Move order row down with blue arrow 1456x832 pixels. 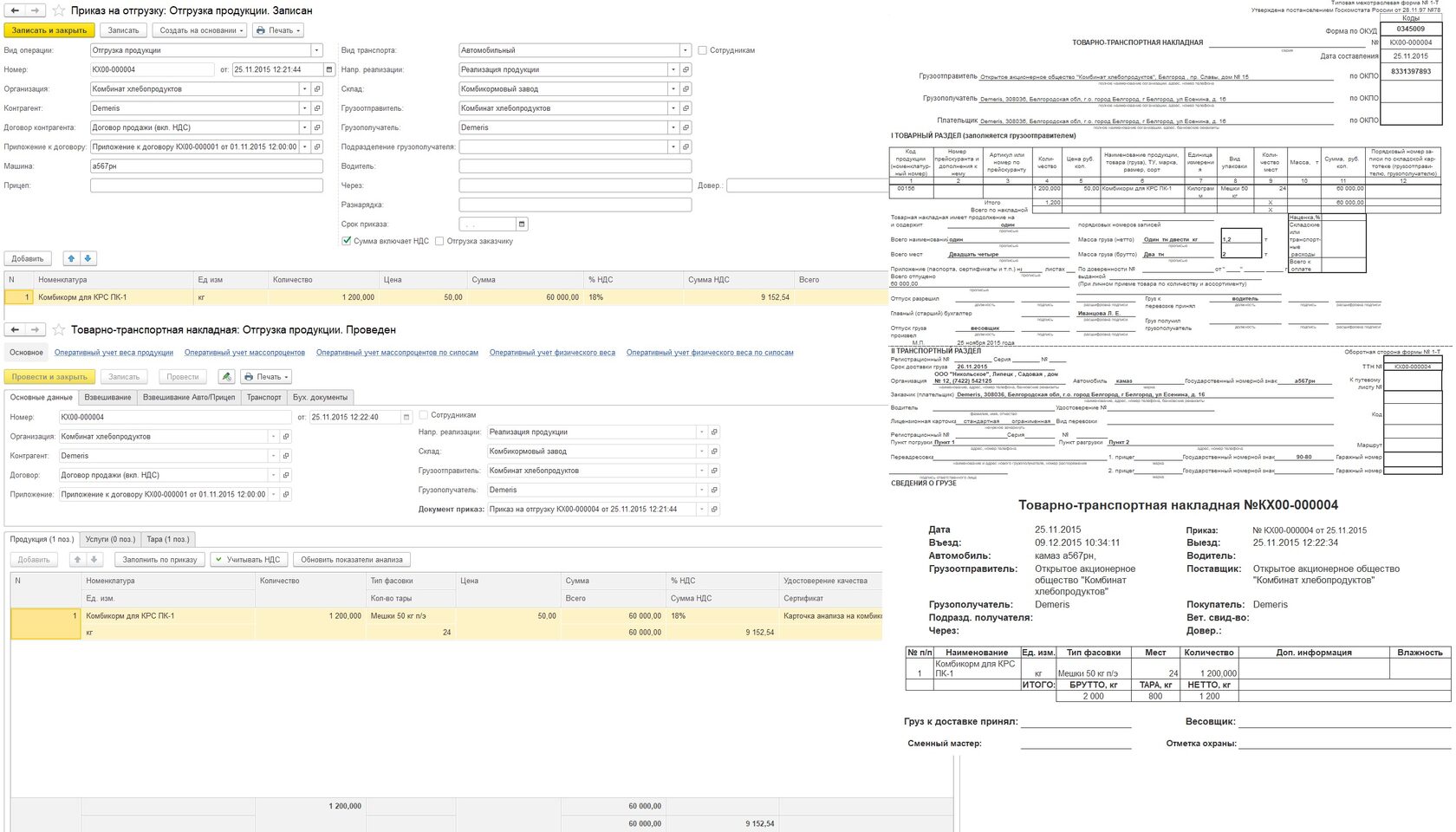88,258
